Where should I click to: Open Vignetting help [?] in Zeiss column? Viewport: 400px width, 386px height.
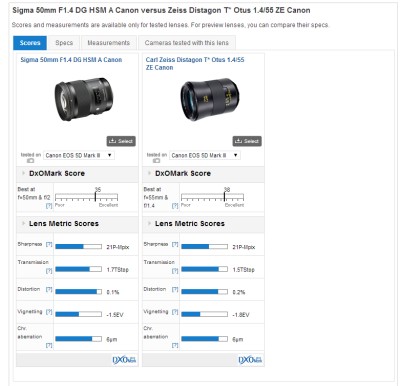175,312
